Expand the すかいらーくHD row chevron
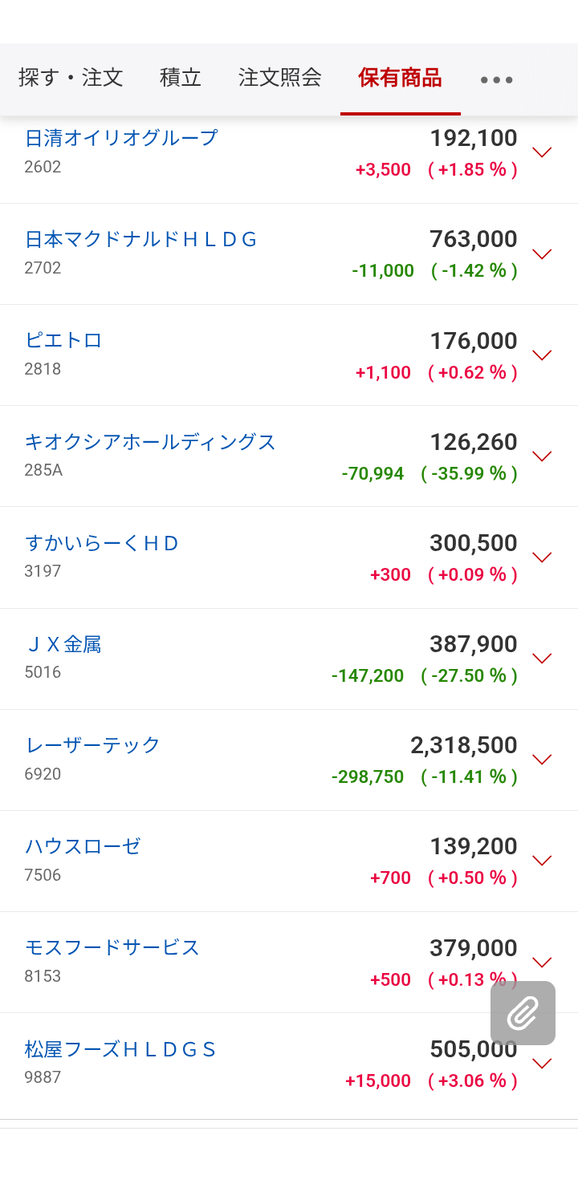Viewport: 578px width, 1200px height. tap(542, 557)
